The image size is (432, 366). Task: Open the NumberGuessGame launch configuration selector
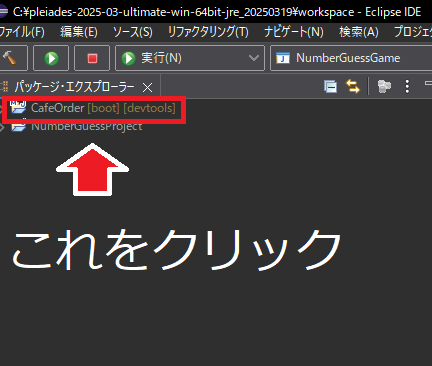351,58
